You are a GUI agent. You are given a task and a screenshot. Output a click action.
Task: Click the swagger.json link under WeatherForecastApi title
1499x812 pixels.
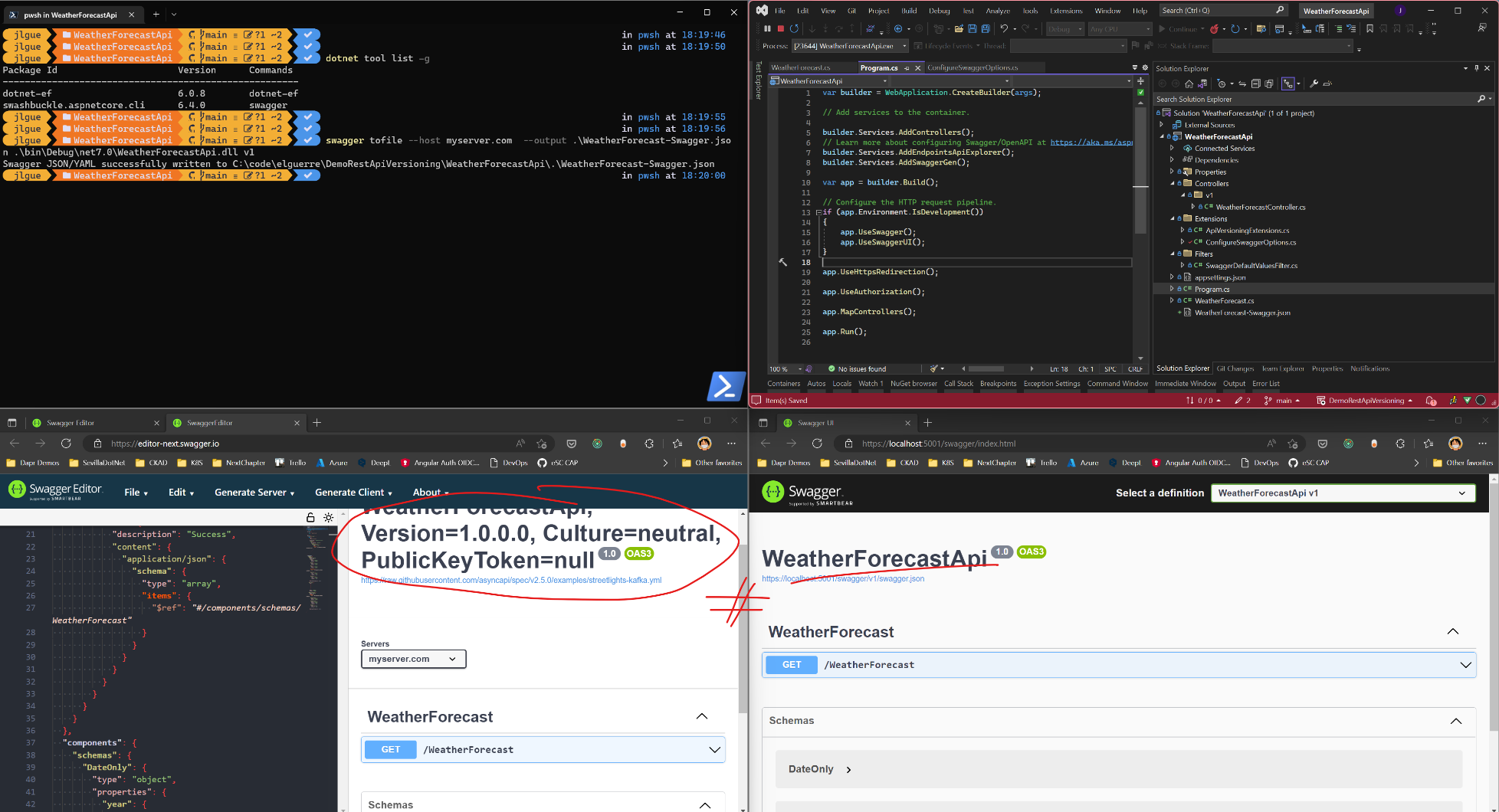point(843,578)
